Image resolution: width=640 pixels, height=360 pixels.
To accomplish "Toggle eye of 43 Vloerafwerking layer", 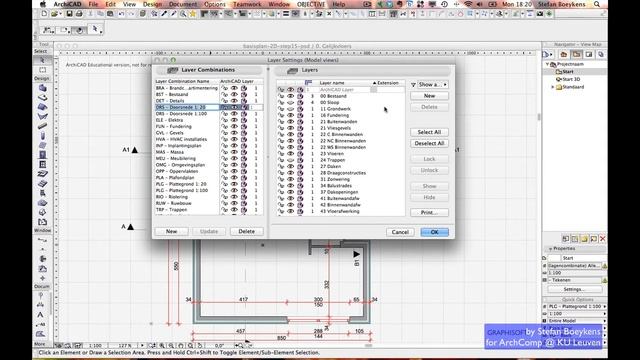I will click(290, 211).
